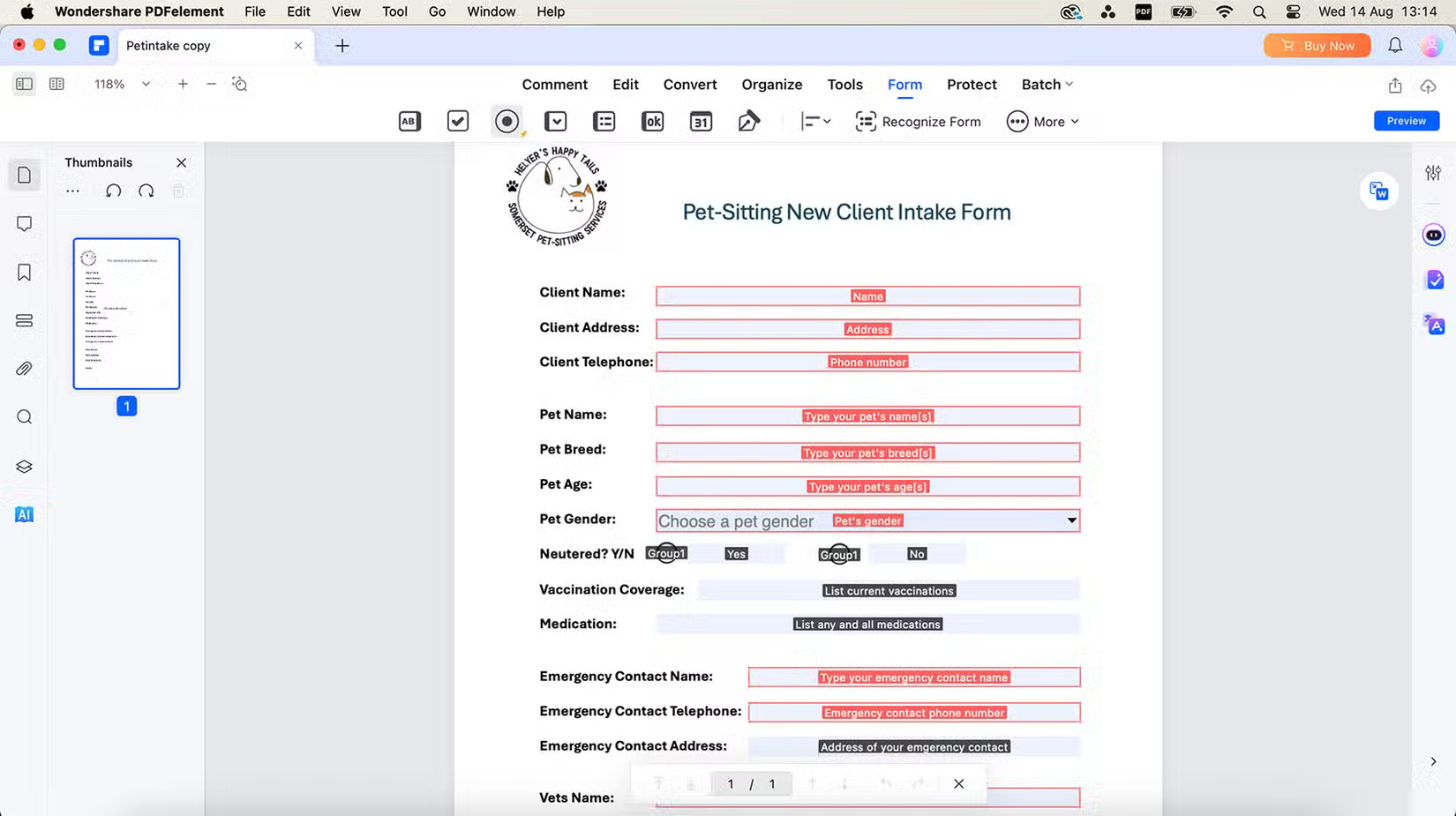The height and width of the screenshot is (816, 1456).
Task: Check the Combo Box form tool
Action: click(x=556, y=121)
